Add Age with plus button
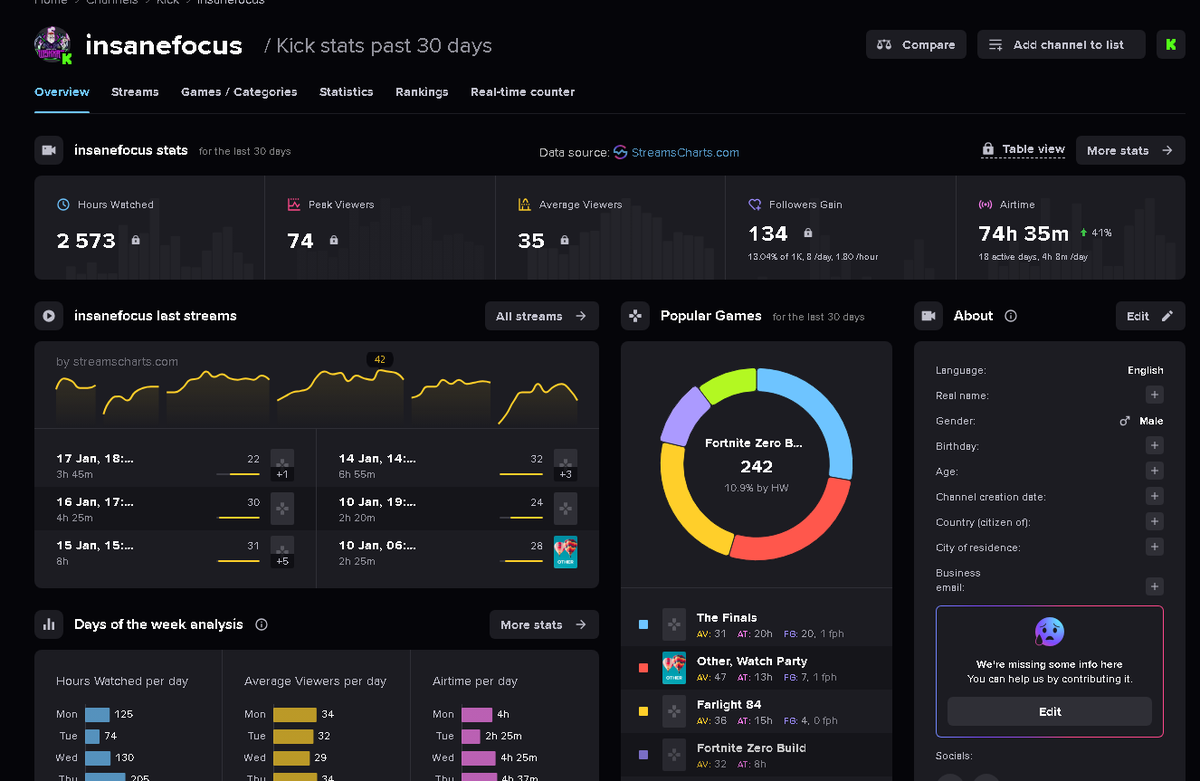 tap(1154, 471)
